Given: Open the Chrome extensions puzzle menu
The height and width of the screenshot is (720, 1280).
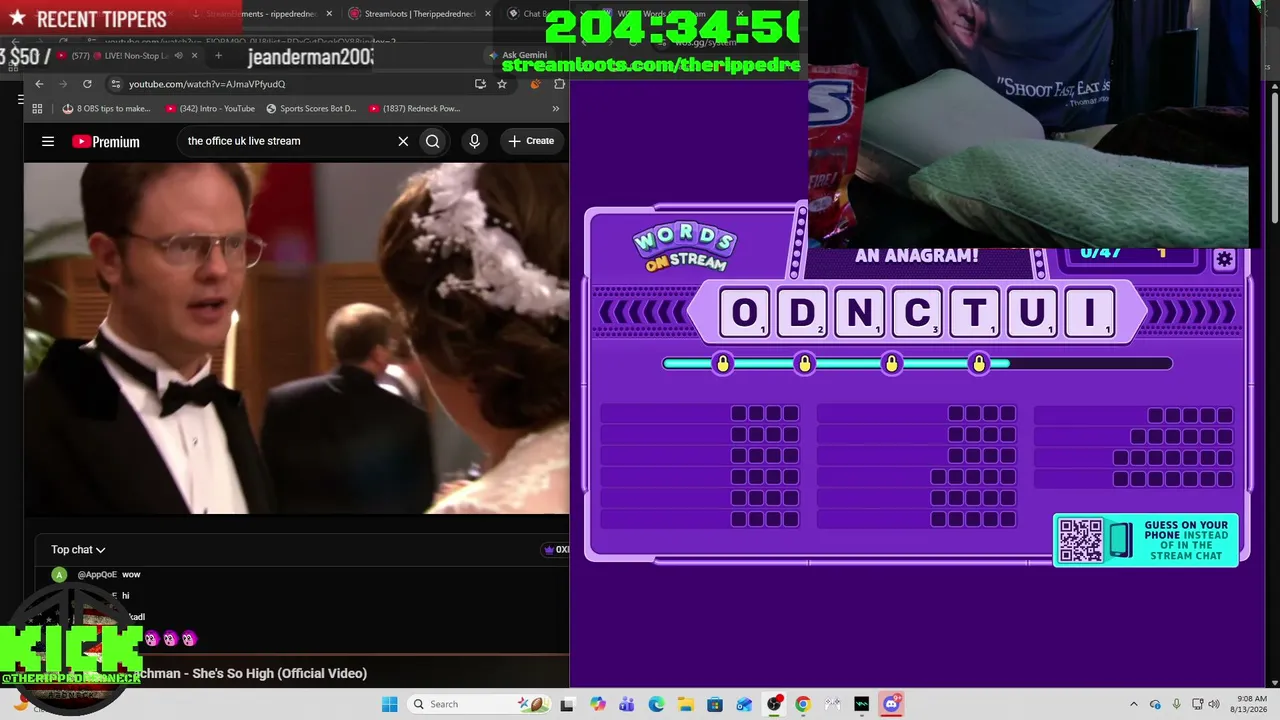Looking at the screenshot, I should (x=559, y=84).
